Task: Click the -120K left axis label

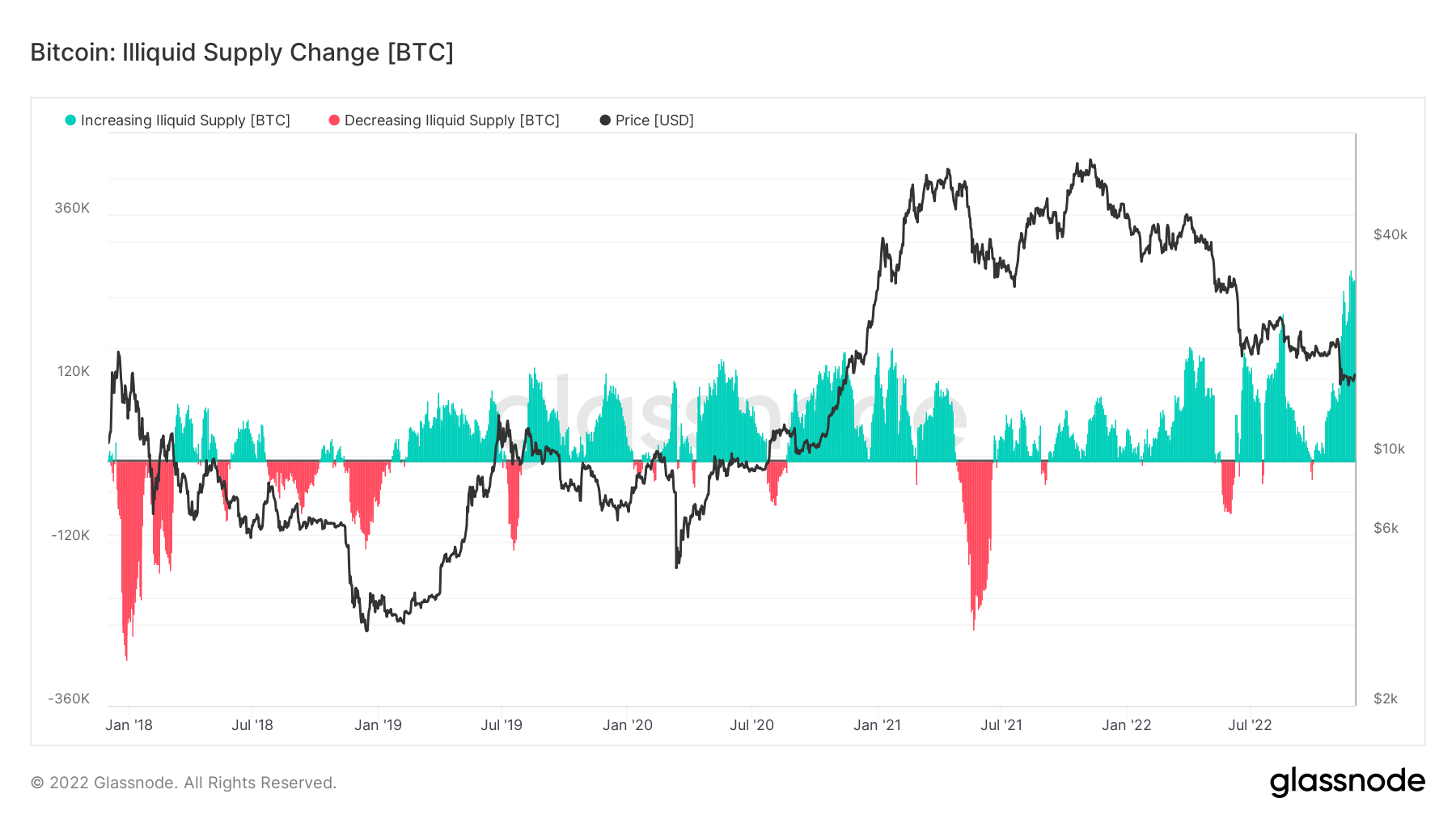Action: pyautogui.click(x=70, y=535)
